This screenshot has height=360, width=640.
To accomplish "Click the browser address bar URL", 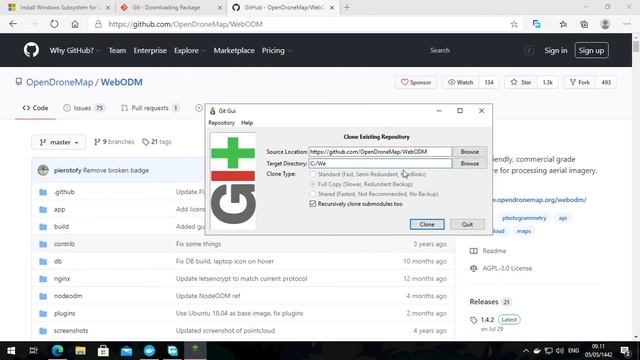I will tap(185, 24).
